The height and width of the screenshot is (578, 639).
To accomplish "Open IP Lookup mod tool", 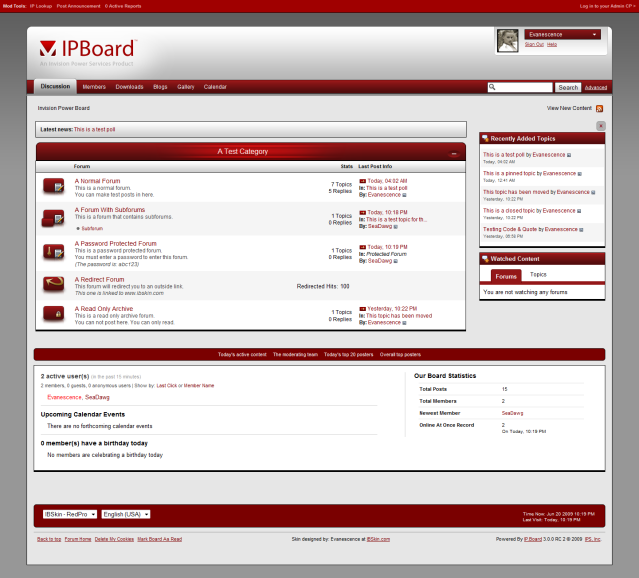I will click(x=41, y=6).
